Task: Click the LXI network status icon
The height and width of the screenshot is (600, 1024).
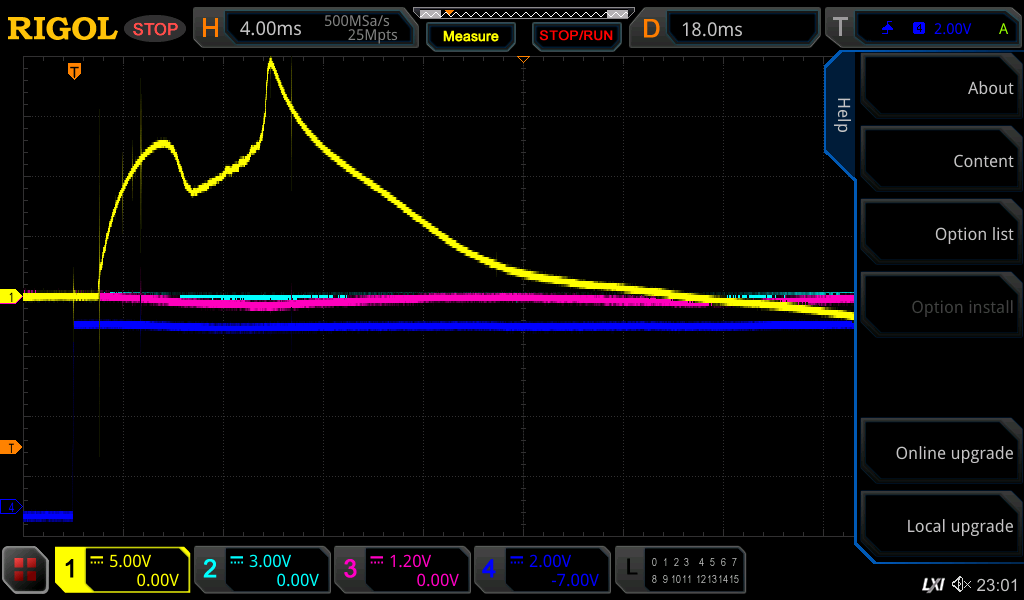Action: pos(932,584)
